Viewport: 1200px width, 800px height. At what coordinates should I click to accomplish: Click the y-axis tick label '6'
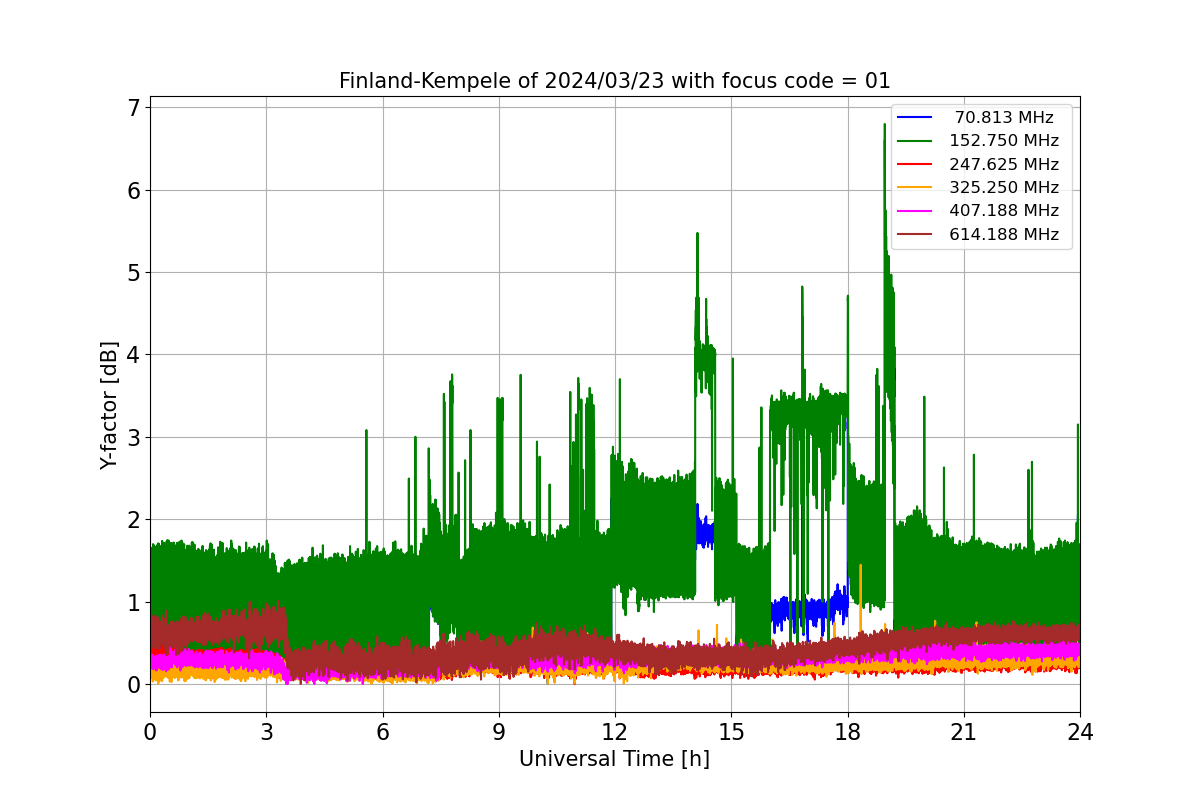(132, 190)
